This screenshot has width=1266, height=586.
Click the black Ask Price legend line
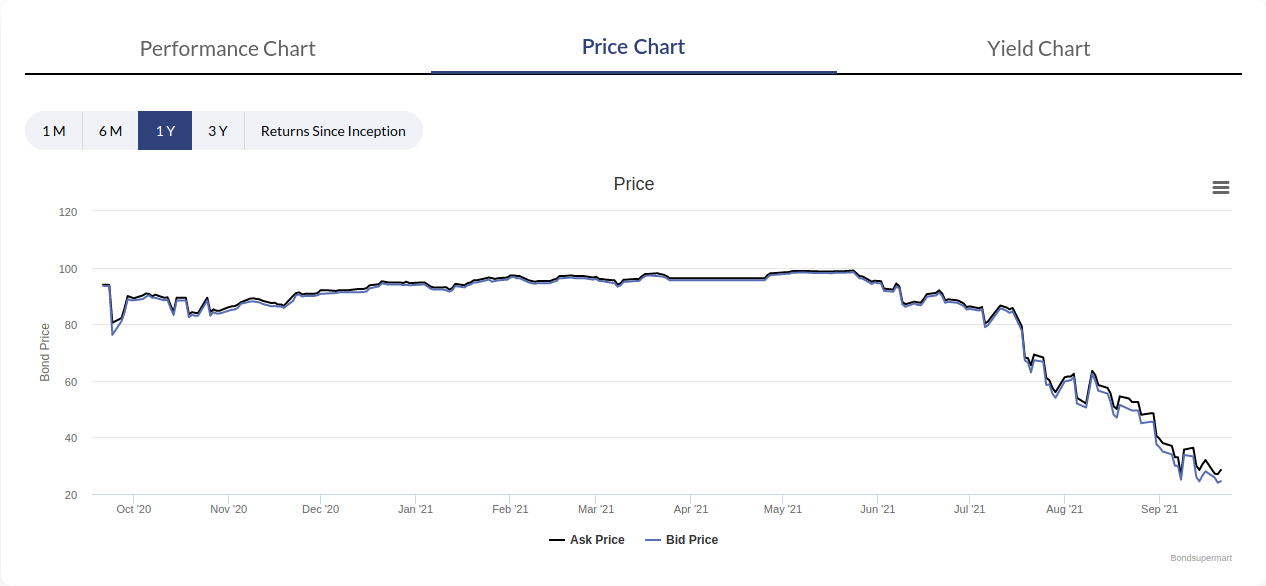coord(557,540)
